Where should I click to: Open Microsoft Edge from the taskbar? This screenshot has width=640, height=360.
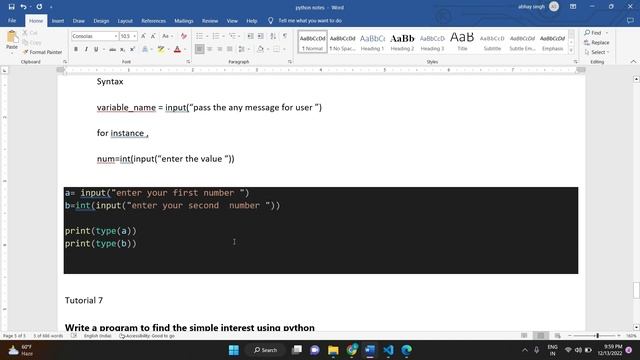(x=407, y=350)
